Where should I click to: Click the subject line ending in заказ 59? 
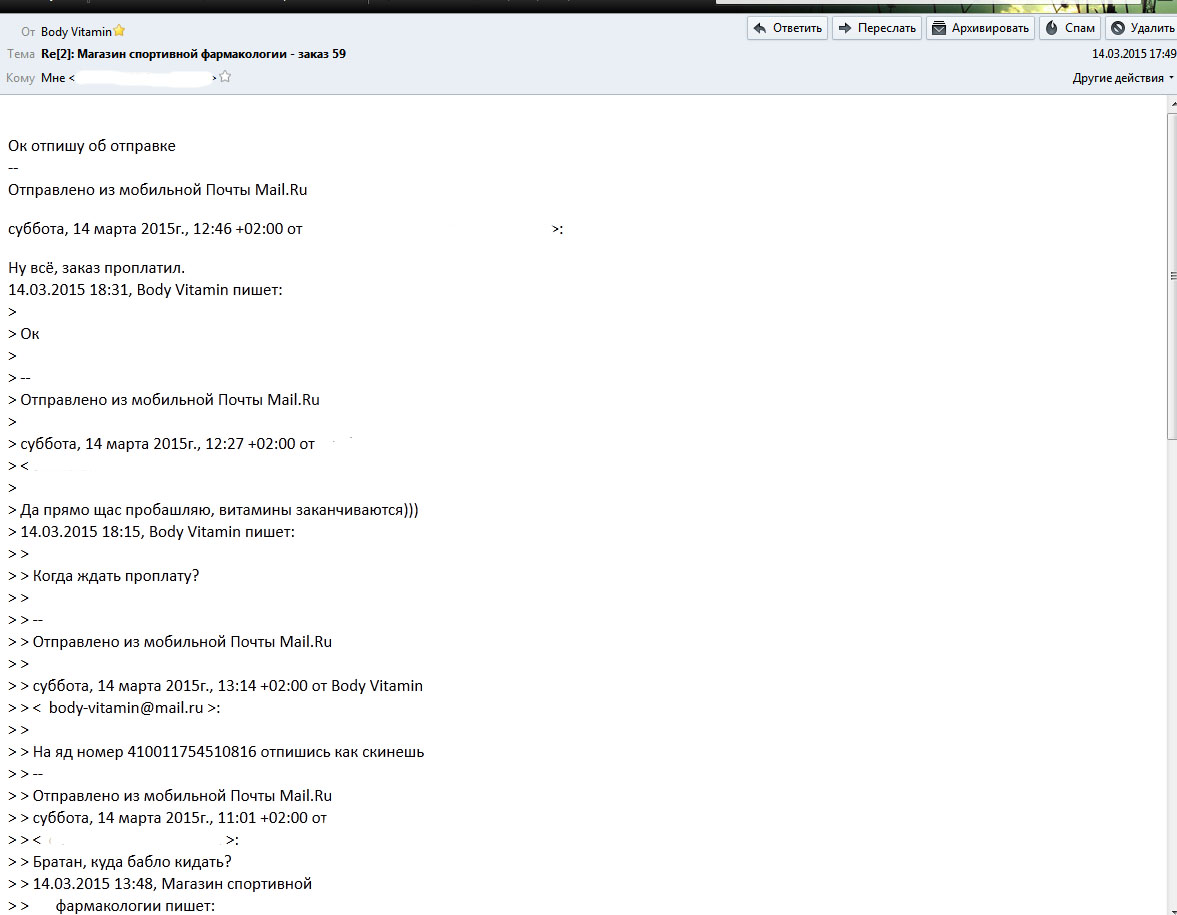193,54
